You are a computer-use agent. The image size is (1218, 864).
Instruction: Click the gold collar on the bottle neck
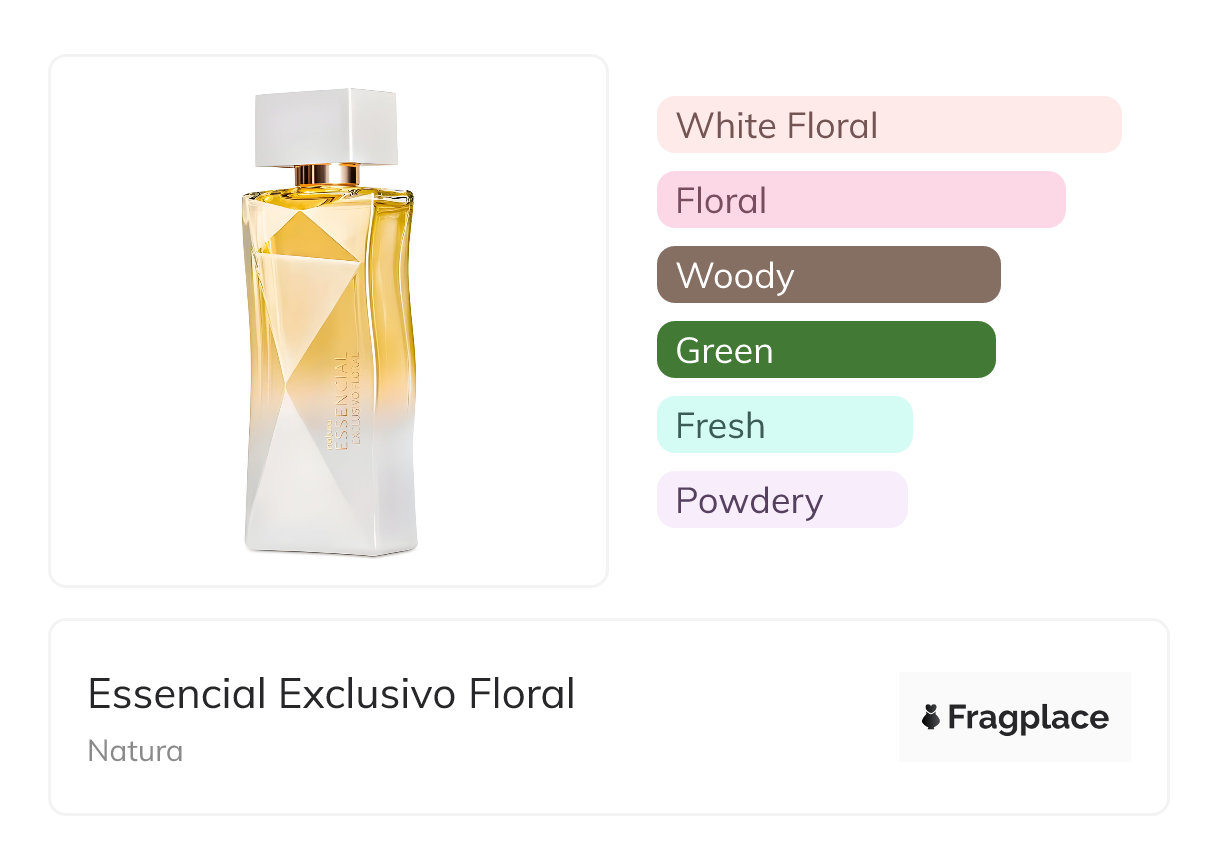[327, 174]
